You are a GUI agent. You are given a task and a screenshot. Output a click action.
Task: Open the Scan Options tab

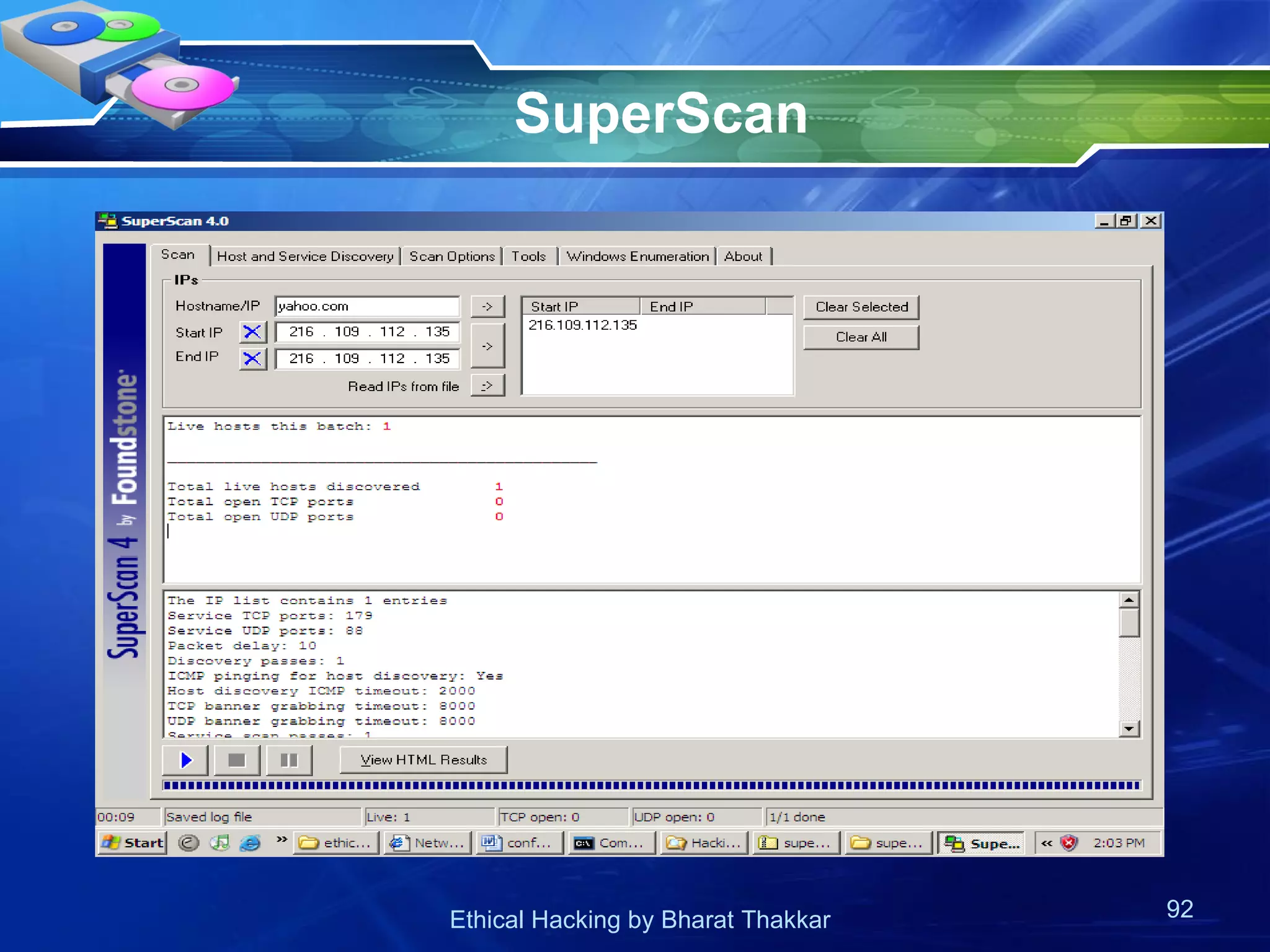coord(452,257)
